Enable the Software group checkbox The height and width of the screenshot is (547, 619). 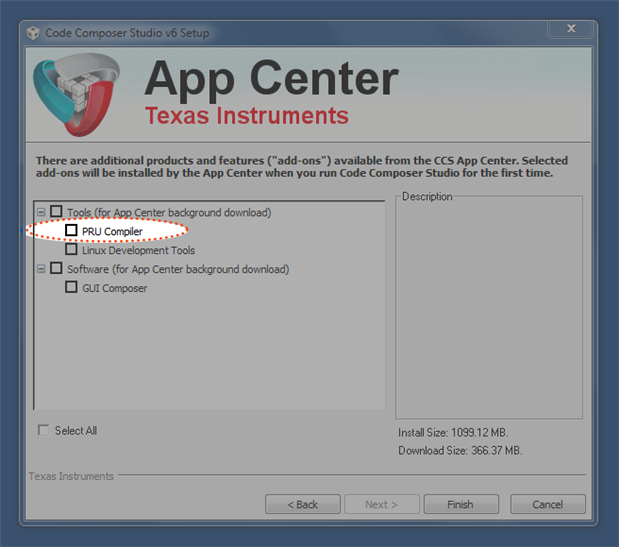click(x=56, y=268)
